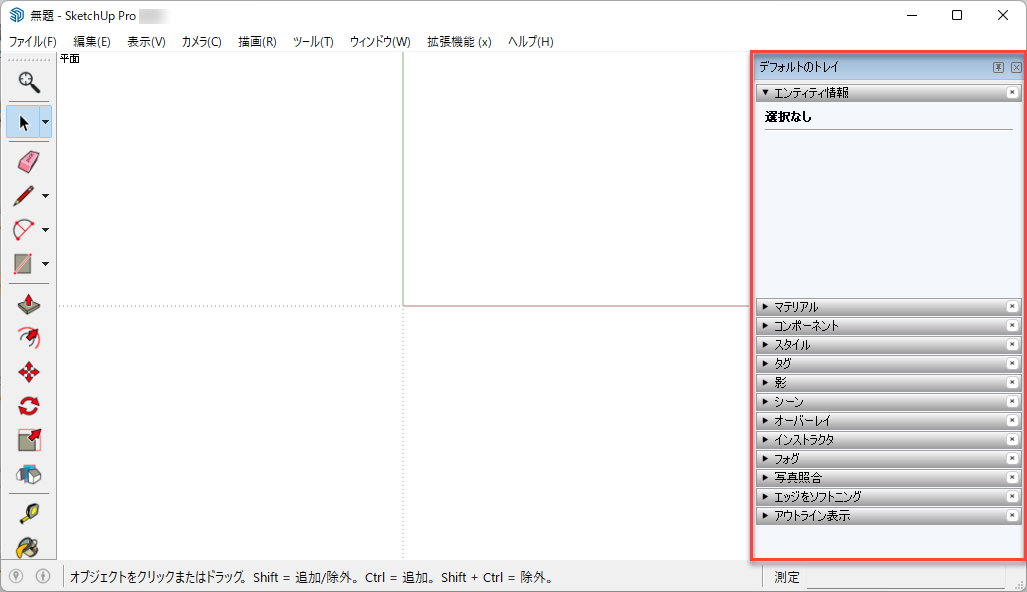Open dropdown arrow beside Arc tool

(x=46, y=230)
